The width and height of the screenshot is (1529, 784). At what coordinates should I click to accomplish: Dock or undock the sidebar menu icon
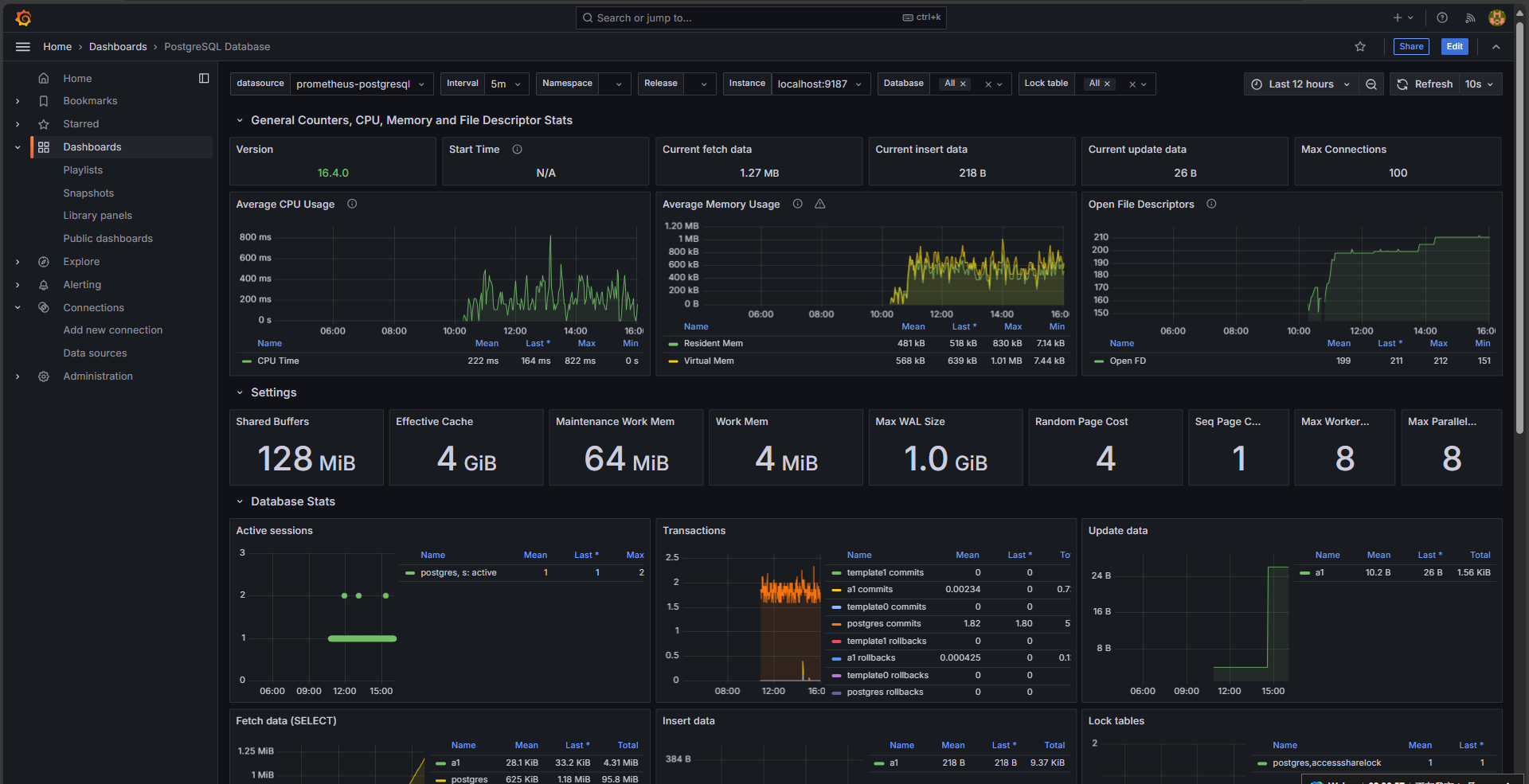pyautogui.click(x=204, y=78)
